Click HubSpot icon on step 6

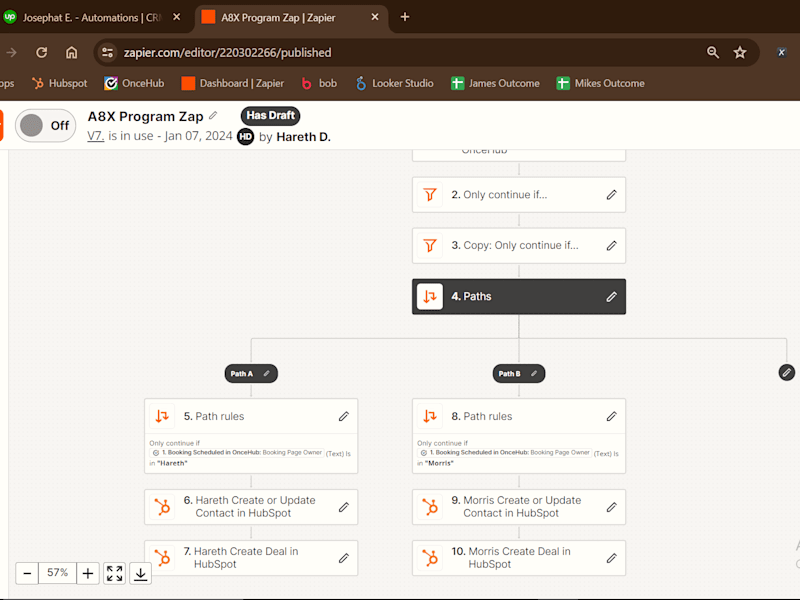[162, 507]
